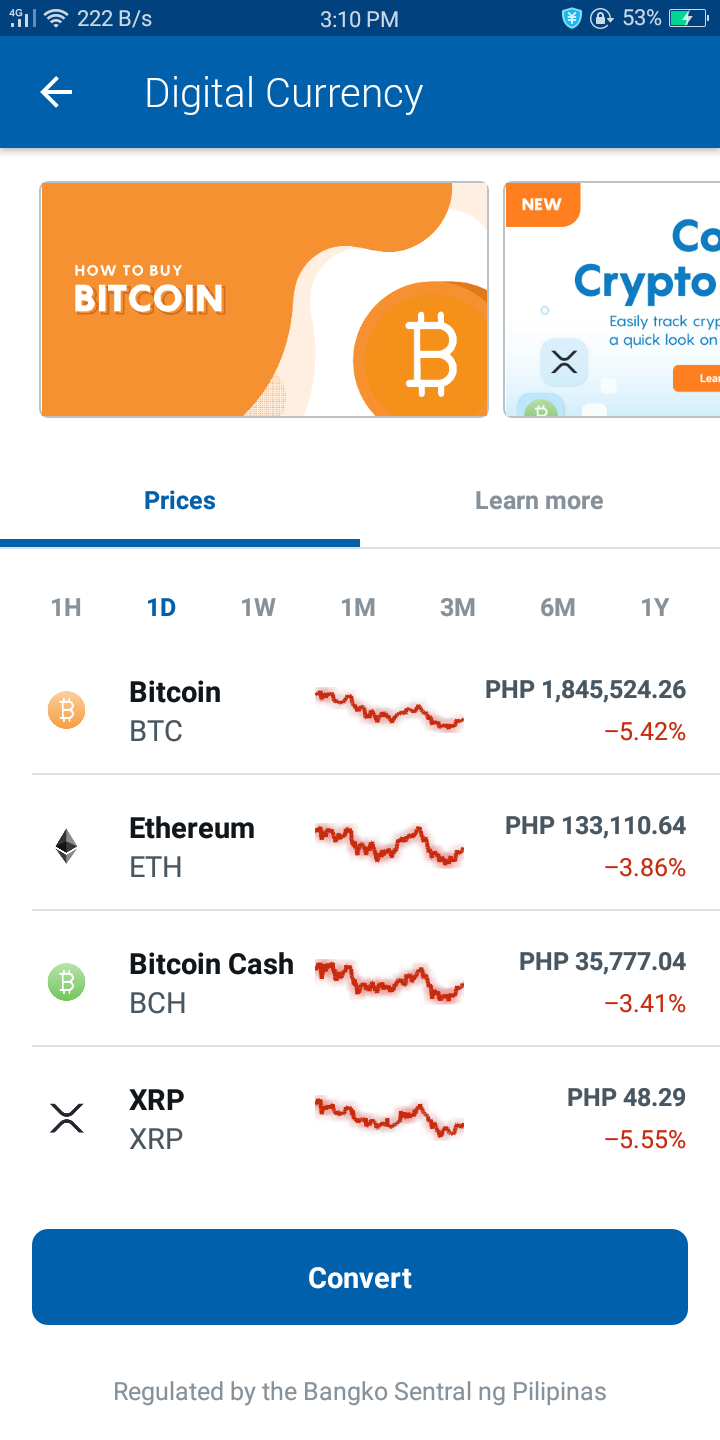Tap the green Bitcoin Cash icon

(67, 982)
